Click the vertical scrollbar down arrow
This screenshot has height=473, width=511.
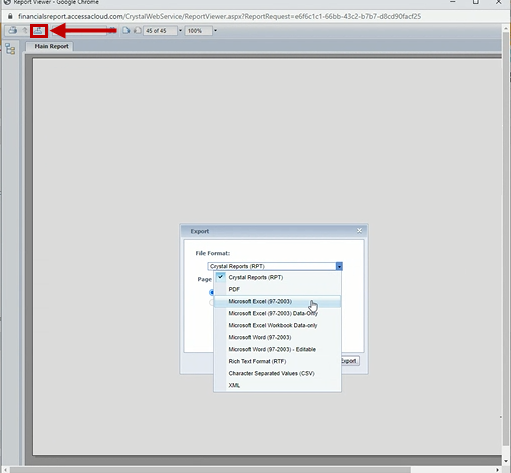tap(506, 461)
